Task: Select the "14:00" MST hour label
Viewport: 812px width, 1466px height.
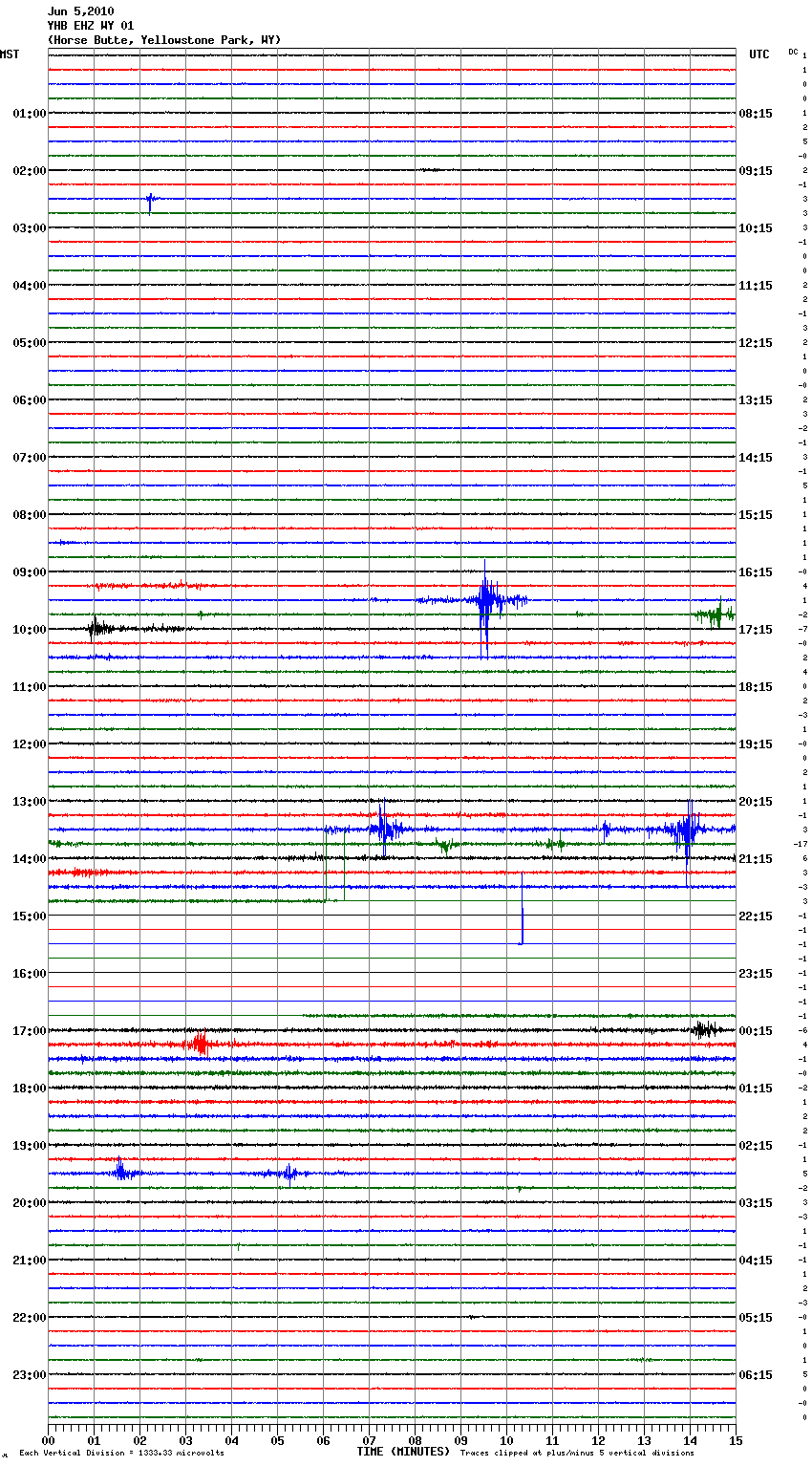Action: click(29, 858)
